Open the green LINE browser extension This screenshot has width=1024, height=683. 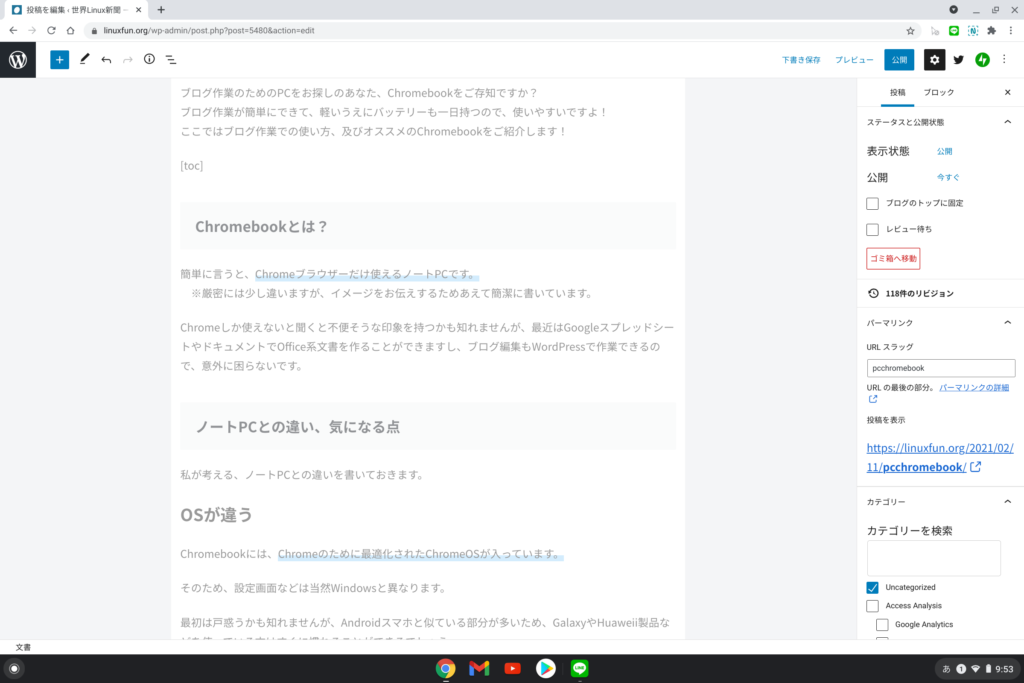953,30
